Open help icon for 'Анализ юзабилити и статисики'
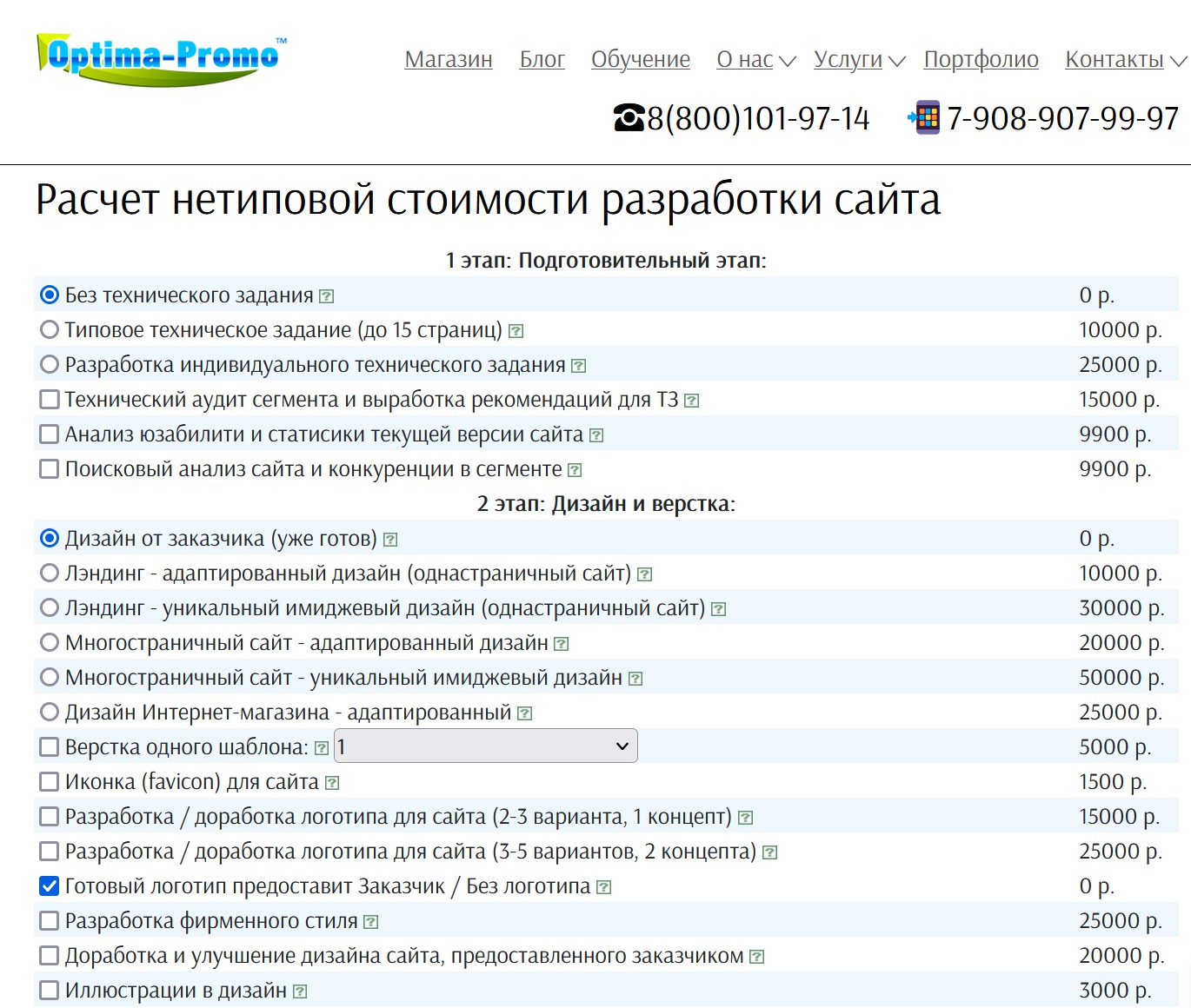 pos(596,435)
